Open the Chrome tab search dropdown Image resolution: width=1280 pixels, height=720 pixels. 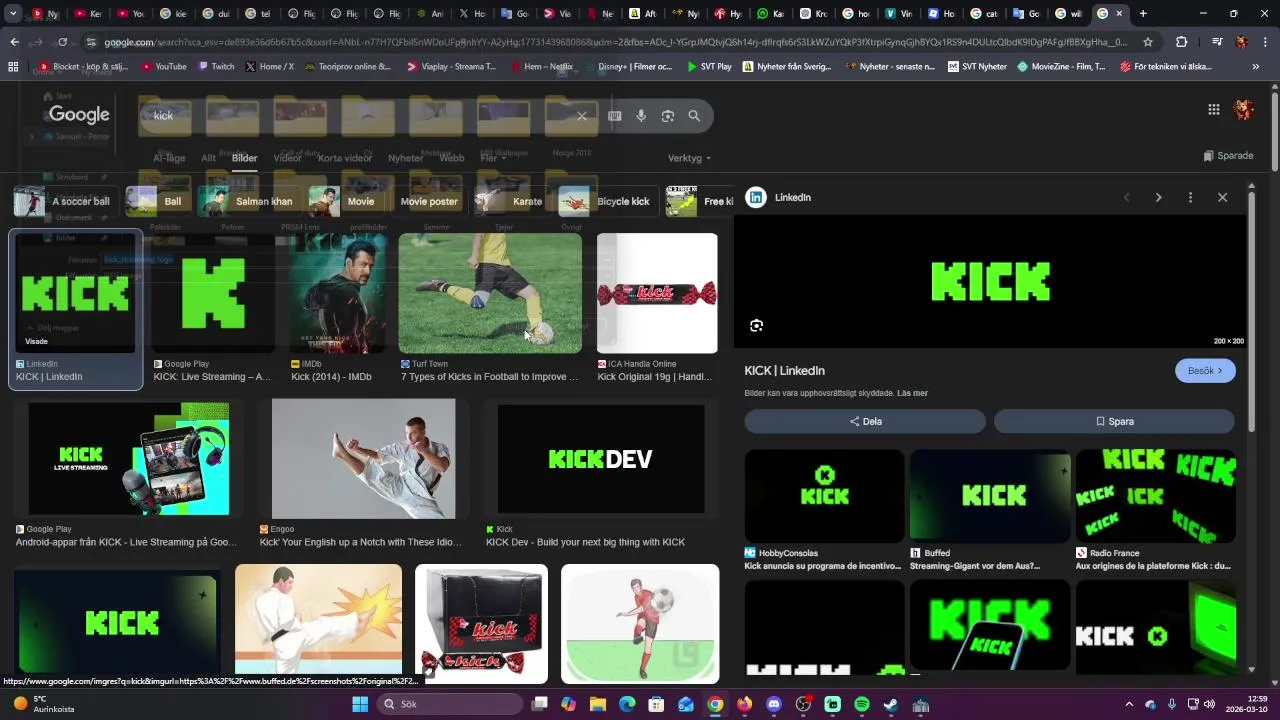click(13, 14)
